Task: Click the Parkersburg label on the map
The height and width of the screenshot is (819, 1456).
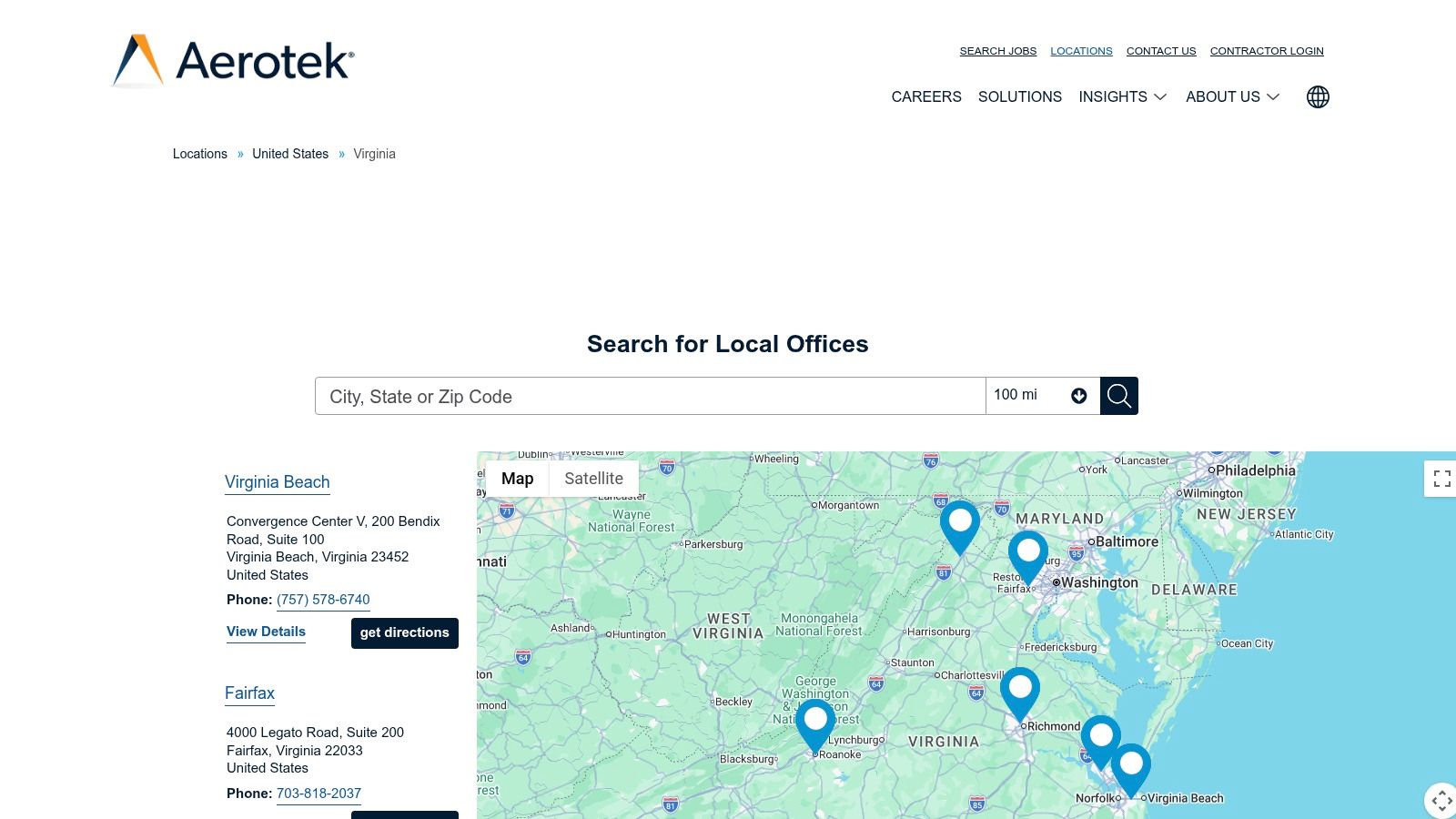Action: (713, 544)
